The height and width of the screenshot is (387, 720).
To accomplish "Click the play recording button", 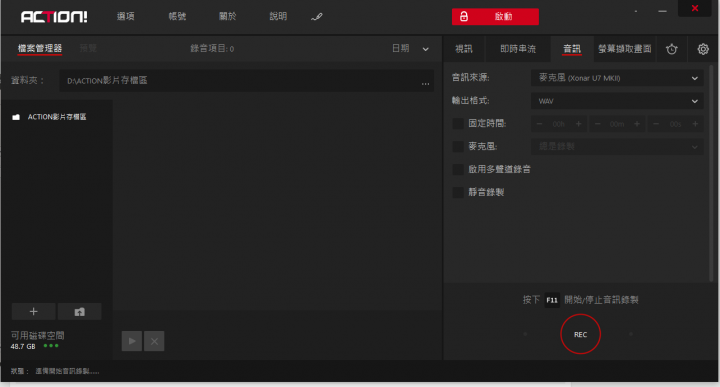I will point(132,341).
